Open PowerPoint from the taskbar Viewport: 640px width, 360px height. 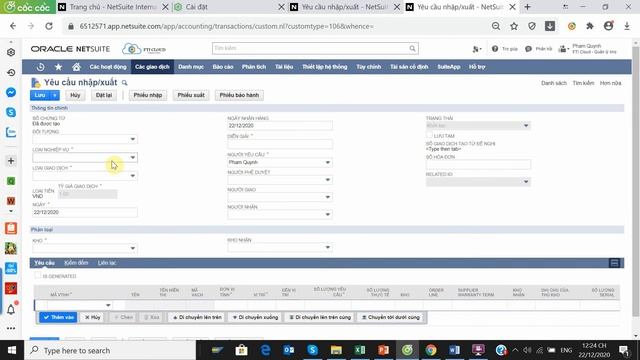(383, 350)
